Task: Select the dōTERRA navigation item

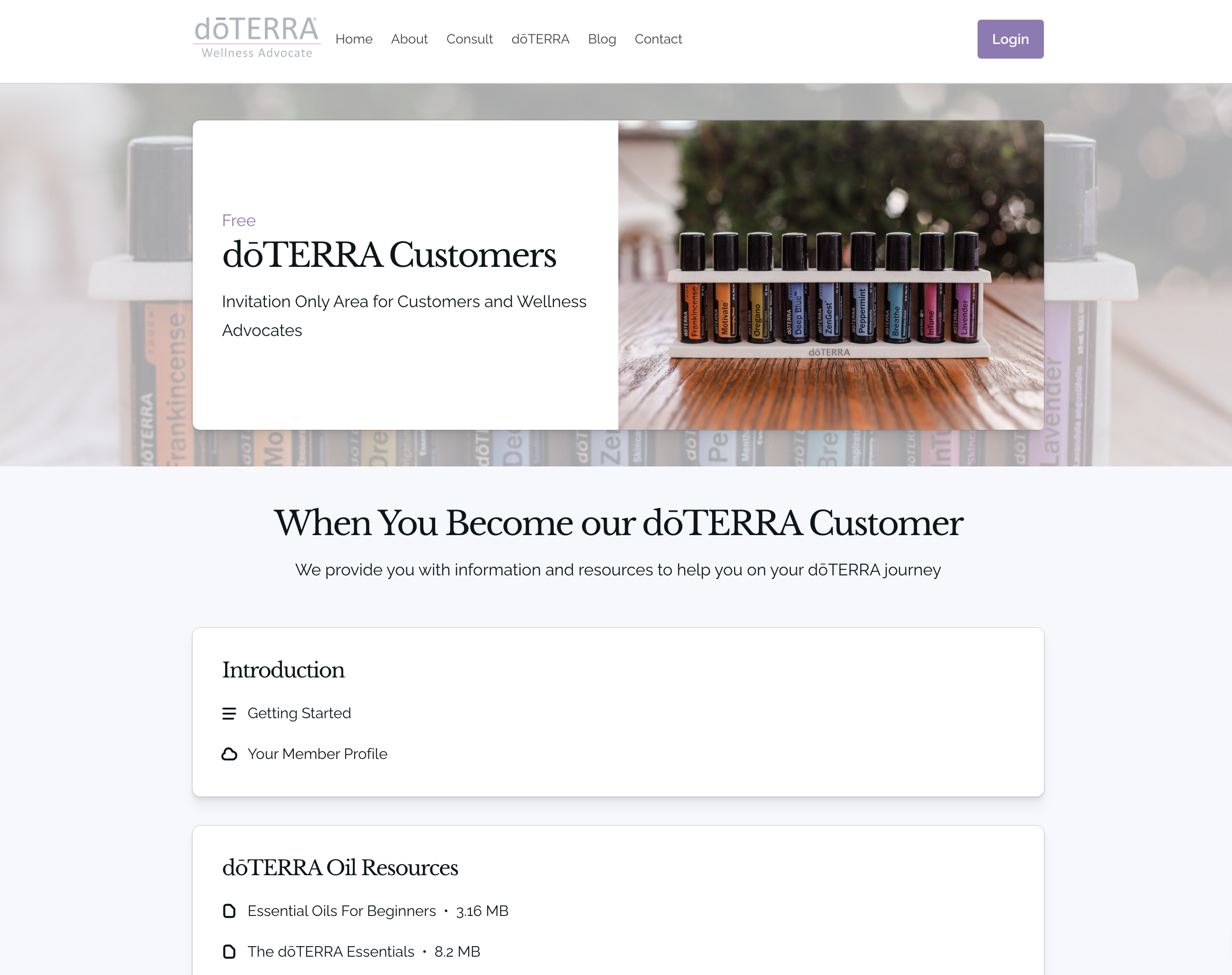Action: (540, 39)
